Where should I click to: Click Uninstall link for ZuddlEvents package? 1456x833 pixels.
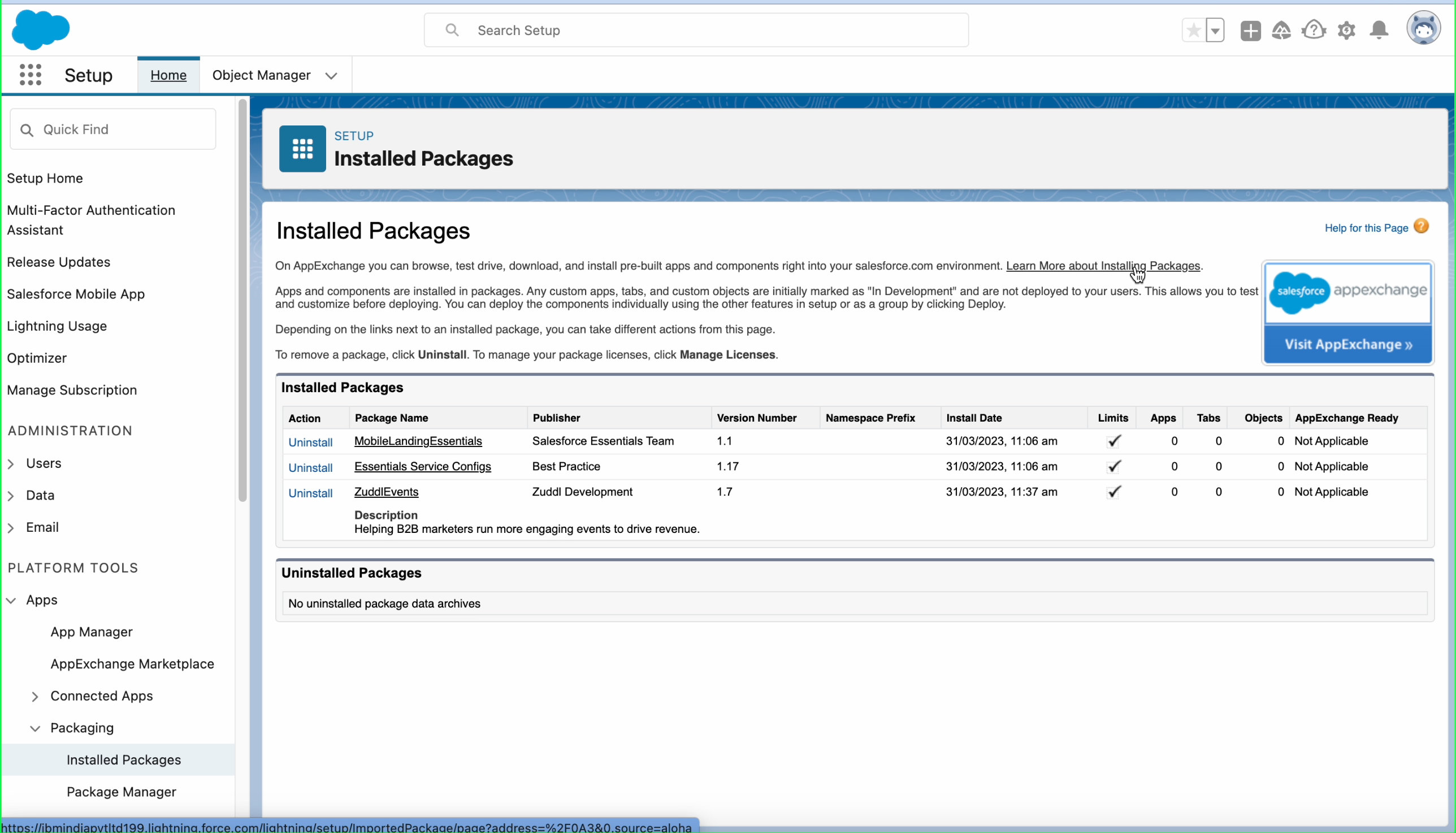[x=310, y=492]
